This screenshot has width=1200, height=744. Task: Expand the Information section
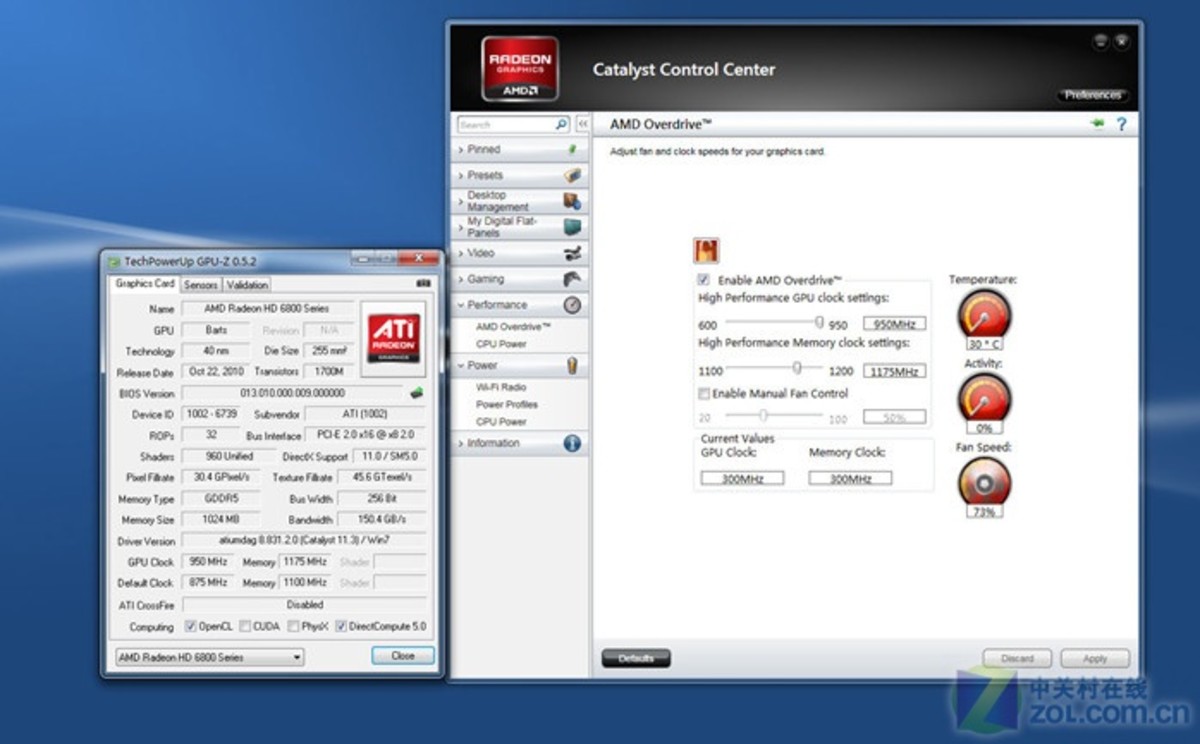[519, 443]
